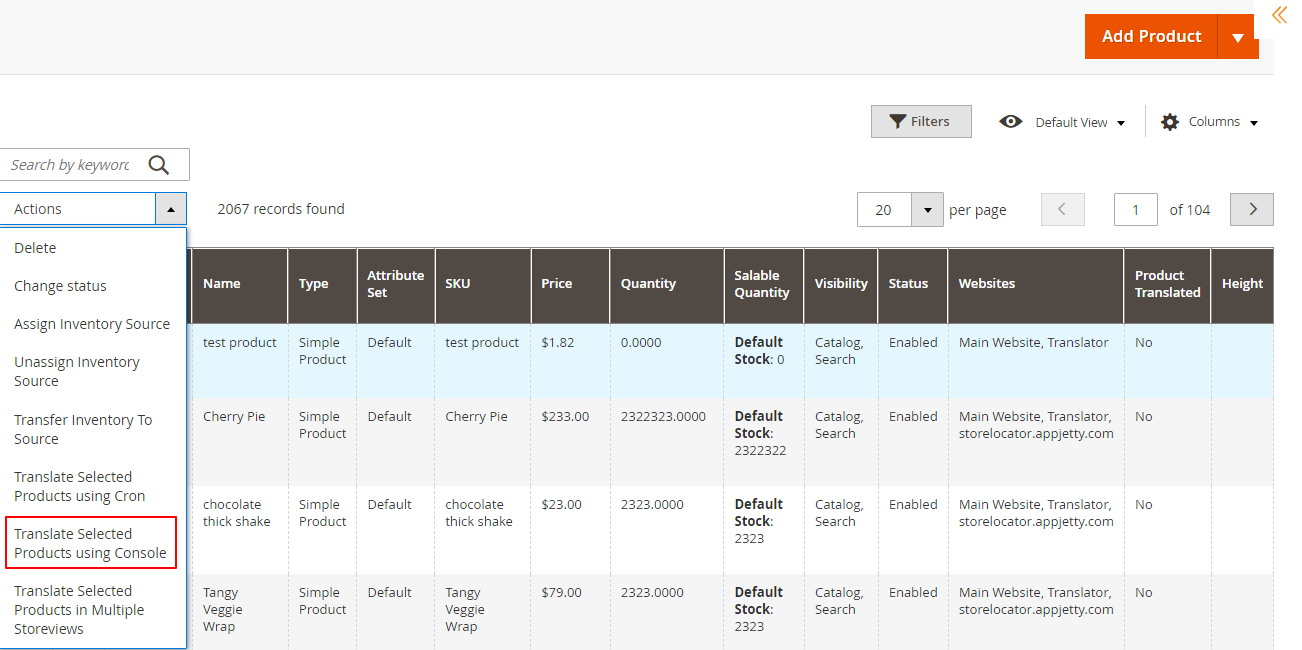Choose Change status action
The height and width of the screenshot is (650, 1302).
click(x=60, y=286)
